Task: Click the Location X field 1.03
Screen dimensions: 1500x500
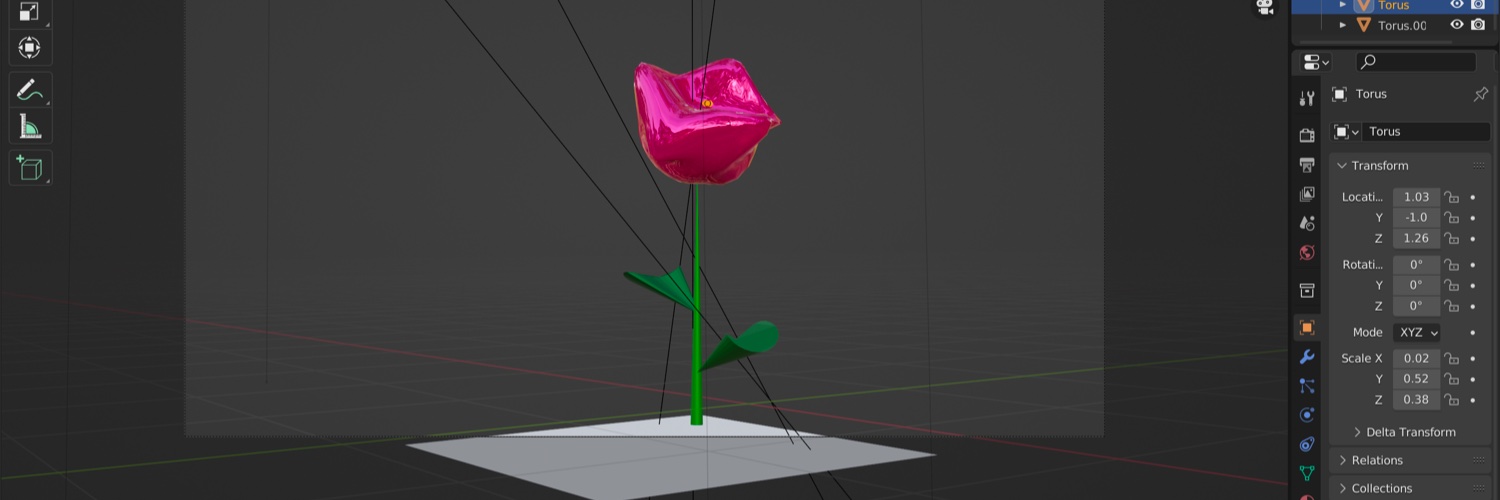Action: (1417, 197)
